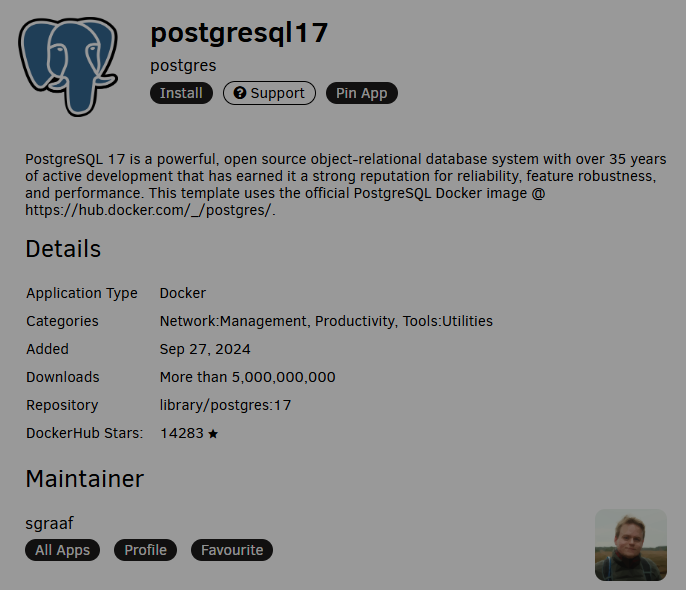The width and height of the screenshot is (686, 590).
Task: Open the Support button
Action: pyautogui.click(x=269, y=93)
